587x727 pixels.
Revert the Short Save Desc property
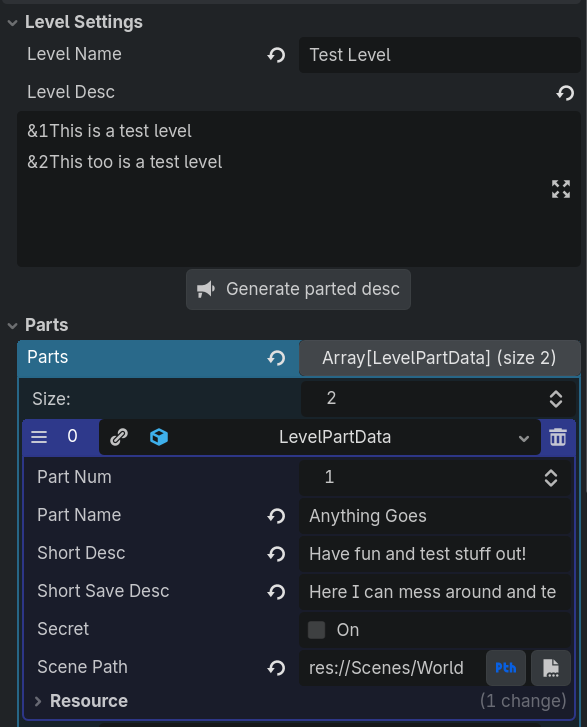(276, 592)
